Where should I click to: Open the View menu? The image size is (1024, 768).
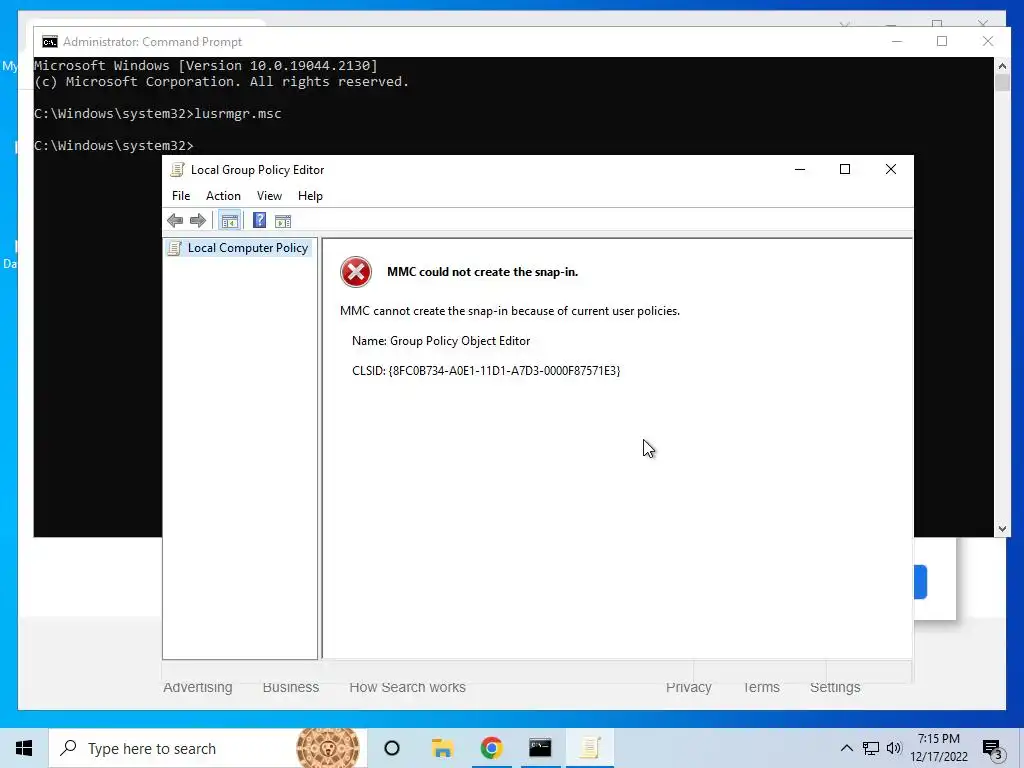[269, 196]
